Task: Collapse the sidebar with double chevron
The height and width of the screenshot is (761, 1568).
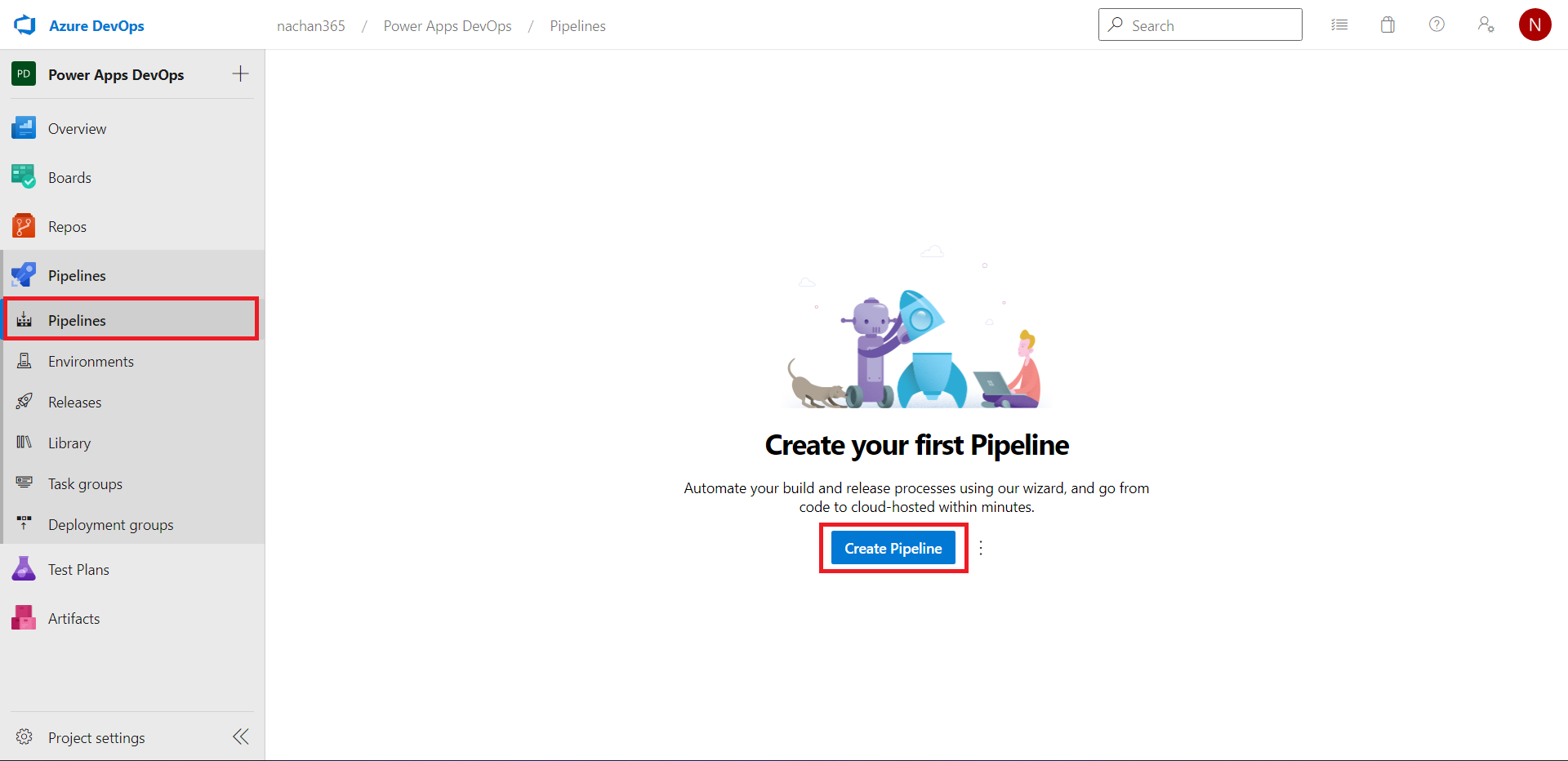Action: pyautogui.click(x=240, y=737)
